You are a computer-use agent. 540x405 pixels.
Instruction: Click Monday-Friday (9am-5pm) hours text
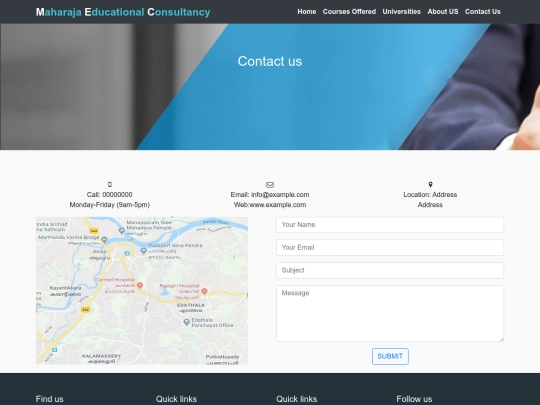coord(110,205)
